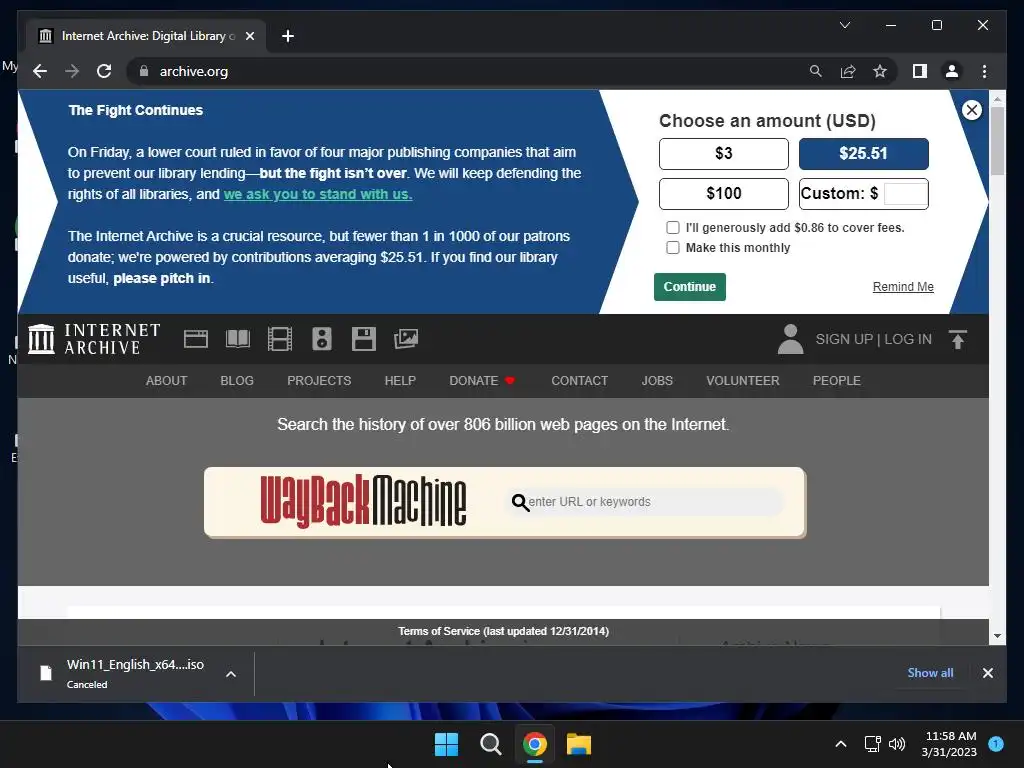The height and width of the screenshot is (768, 1024).
Task: Open the tab search chevron
Action: tap(844, 25)
